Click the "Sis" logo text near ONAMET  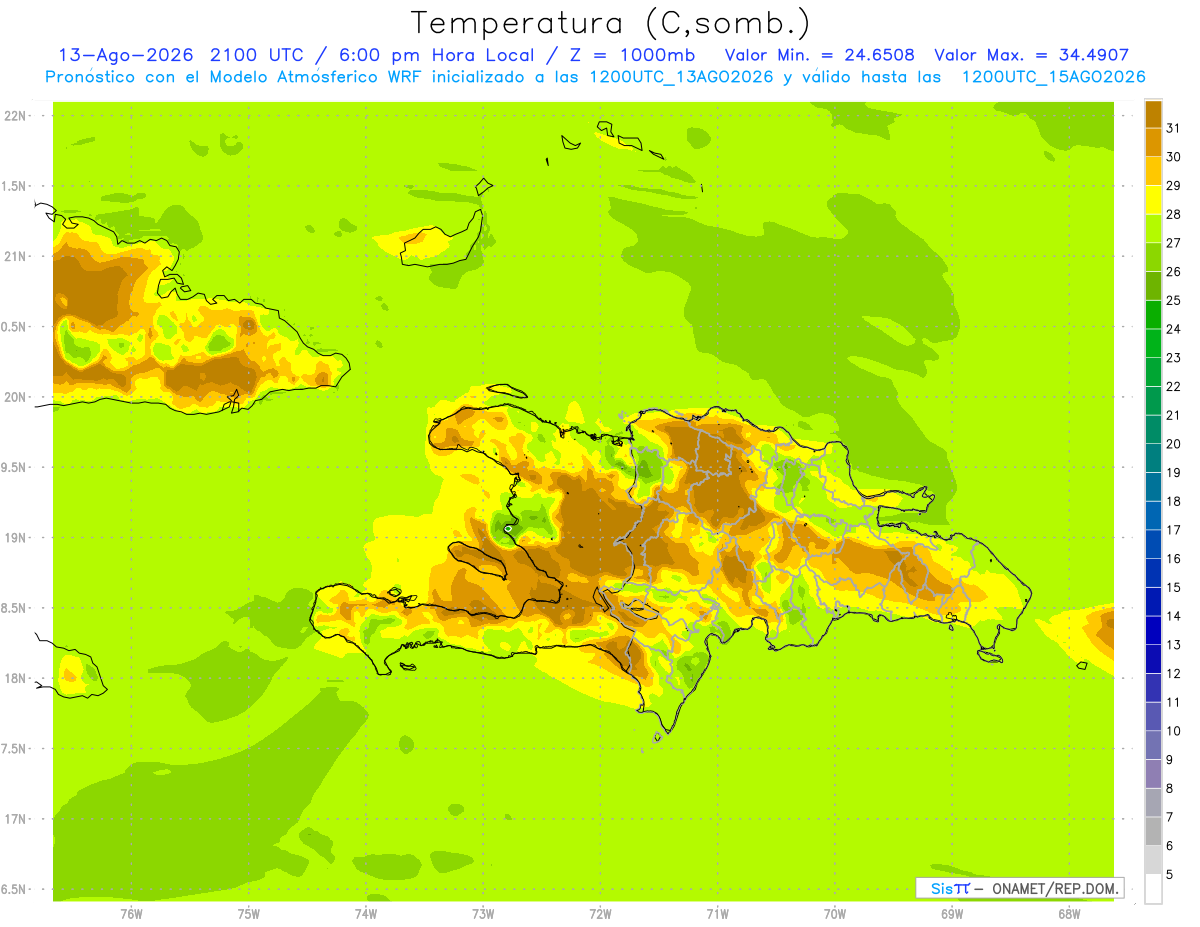943,888
